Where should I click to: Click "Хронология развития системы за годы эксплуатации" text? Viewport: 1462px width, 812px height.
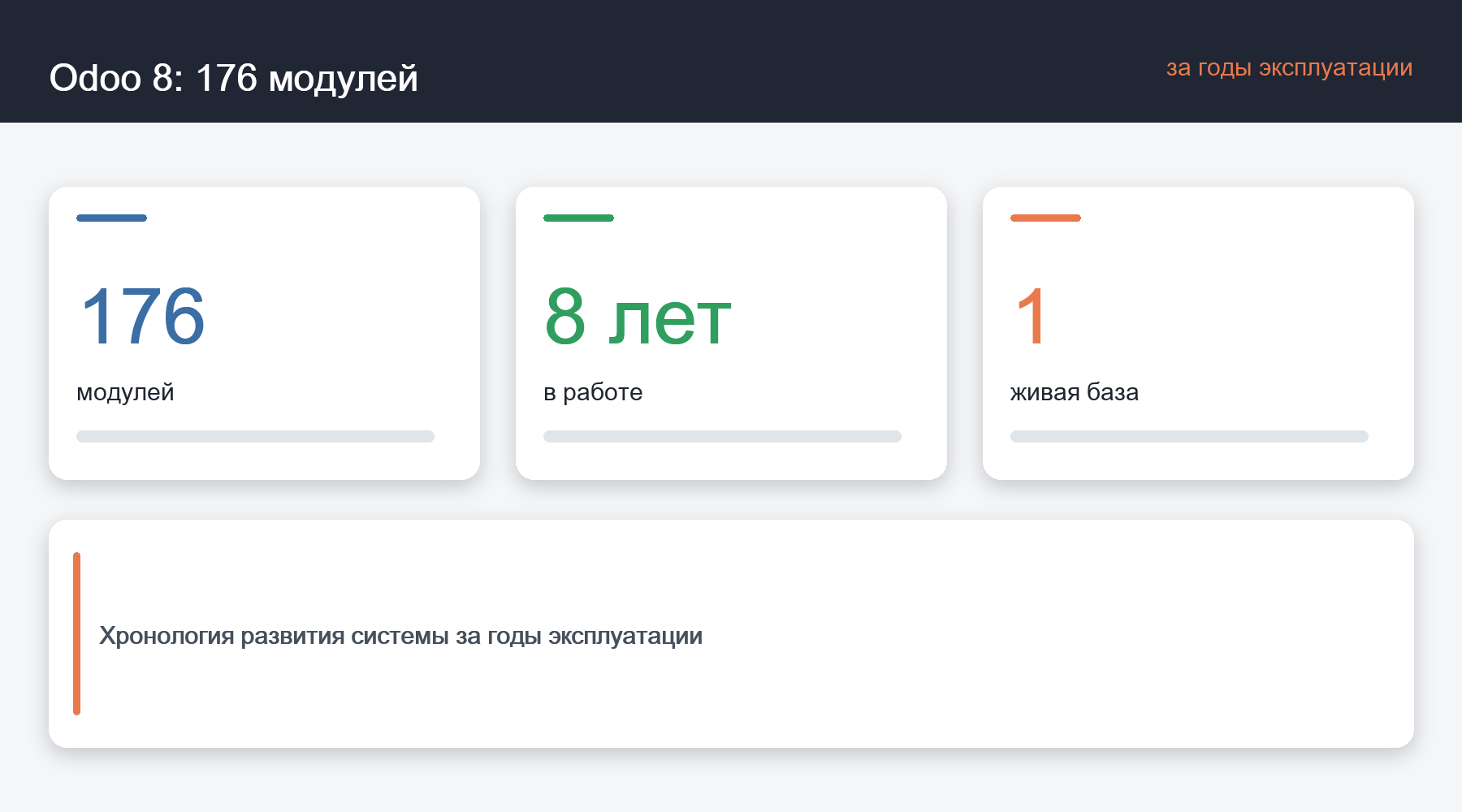400,636
